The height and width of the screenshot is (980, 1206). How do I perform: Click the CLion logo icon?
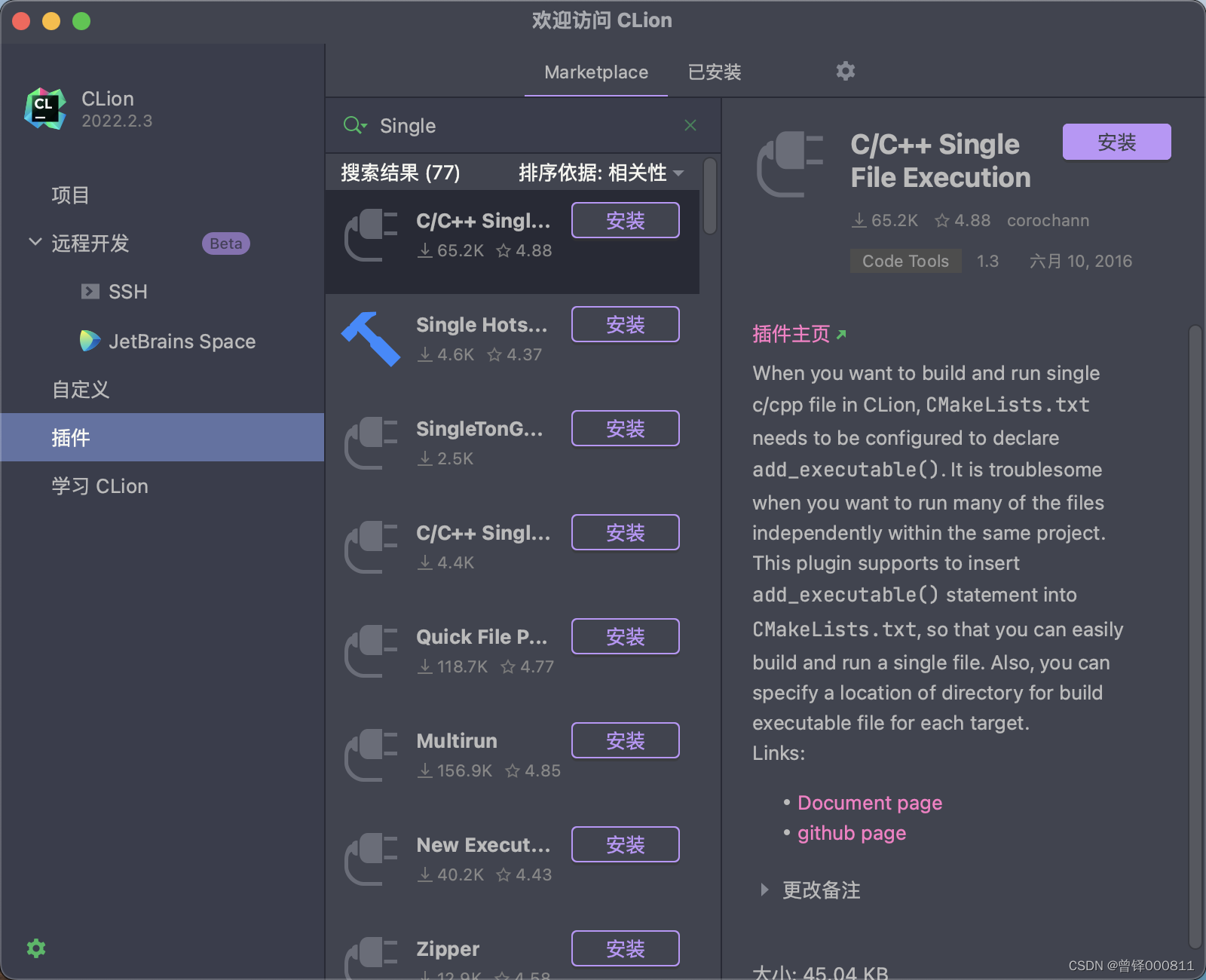coord(44,108)
